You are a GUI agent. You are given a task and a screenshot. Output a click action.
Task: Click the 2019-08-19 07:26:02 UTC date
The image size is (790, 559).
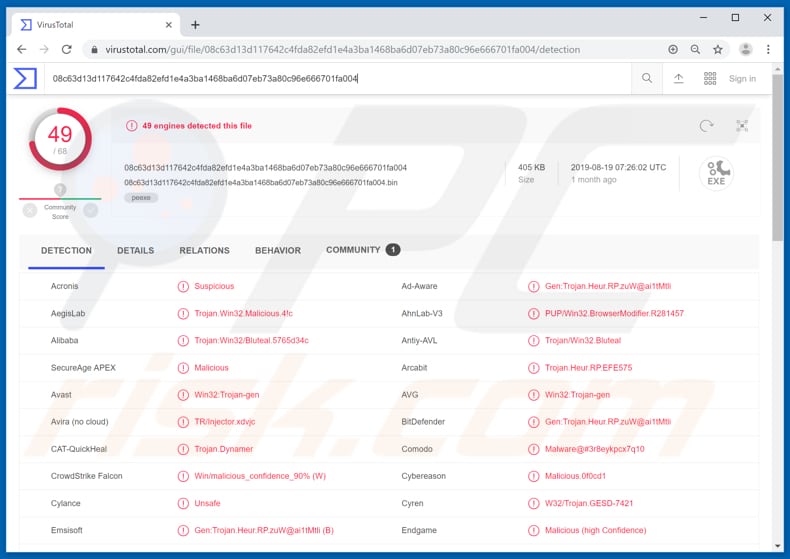[x=618, y=167]
